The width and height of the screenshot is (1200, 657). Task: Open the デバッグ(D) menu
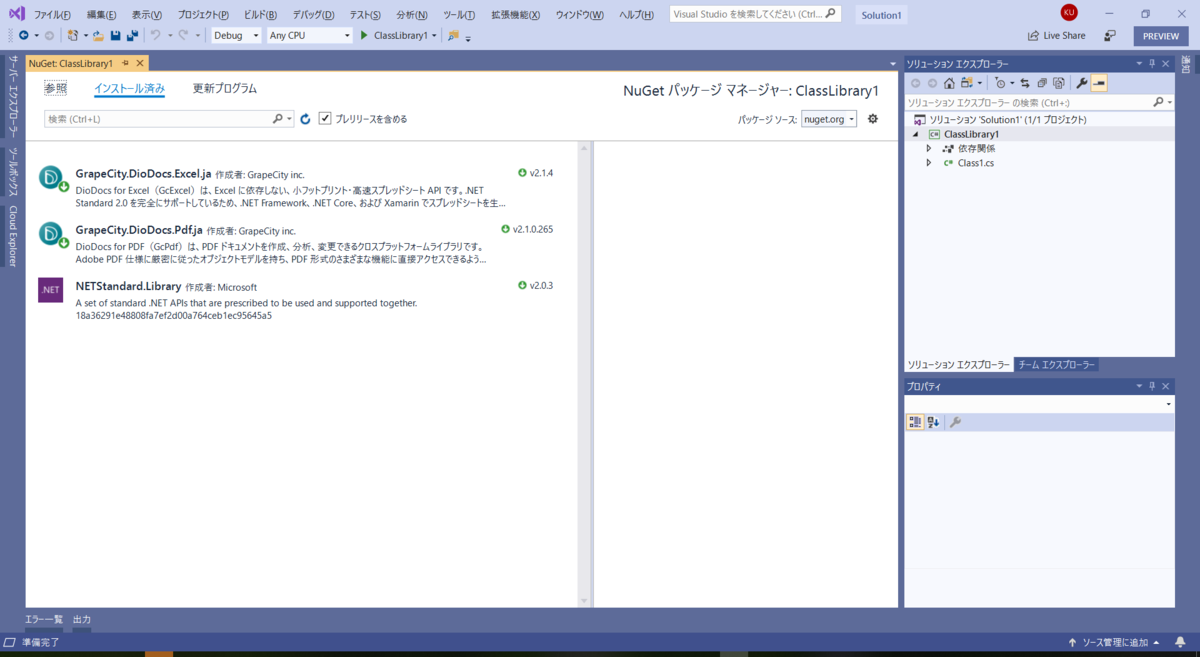pos(313,15)
